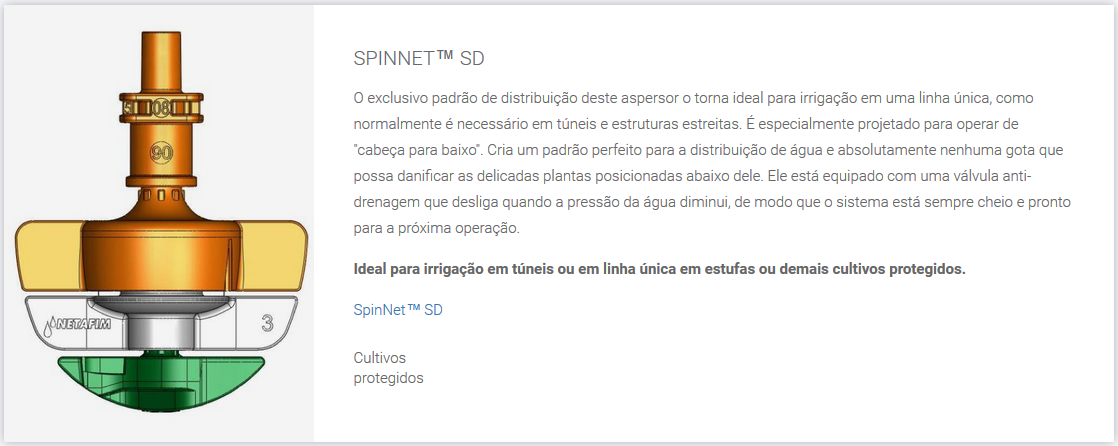Click the SPINNET™ SD heading

point(419,58)
